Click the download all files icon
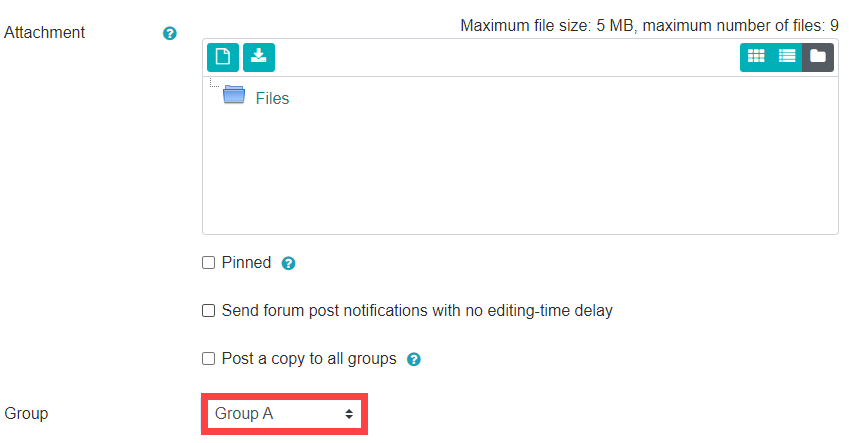Image resolution: width=853 pixels, height=443 pixels. pyautogui.click(x=259, y=57)
